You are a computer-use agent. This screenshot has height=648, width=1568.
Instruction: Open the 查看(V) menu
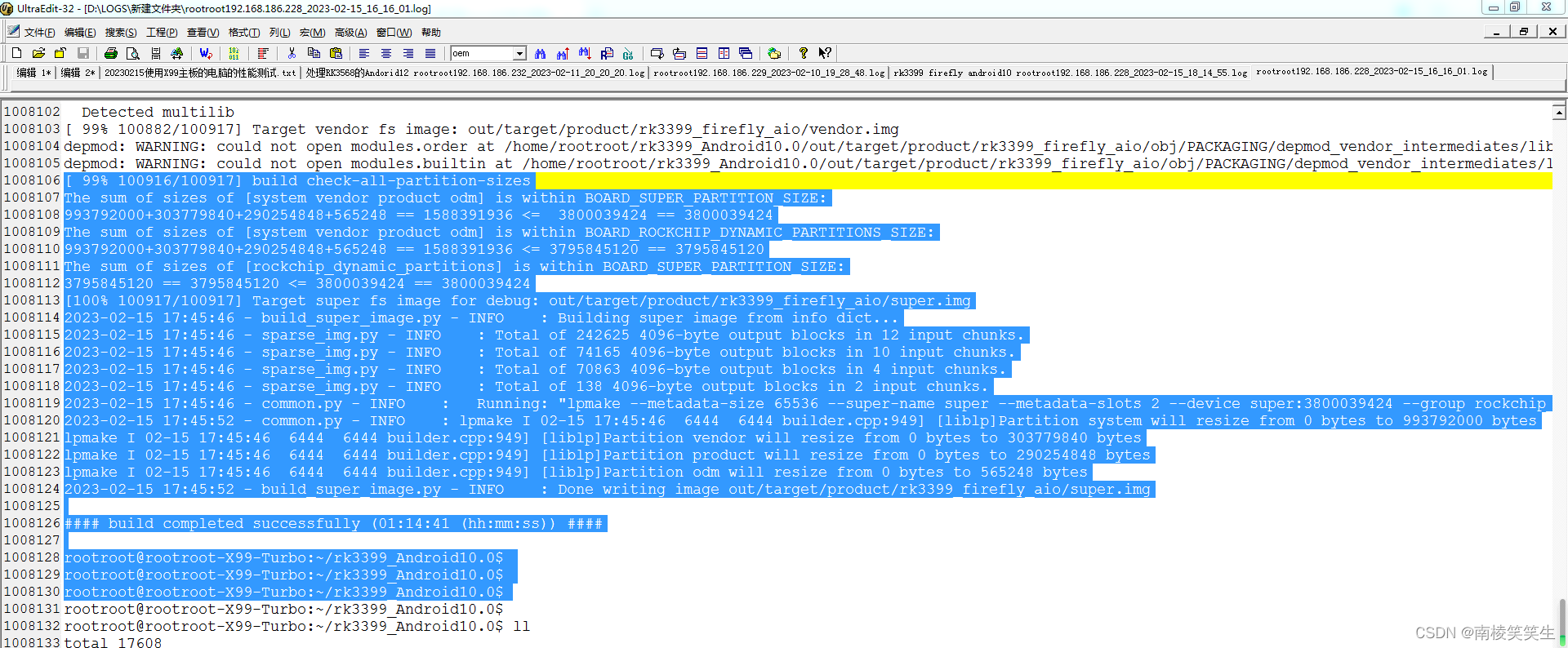pyautogui.click(x=203, y=33)
